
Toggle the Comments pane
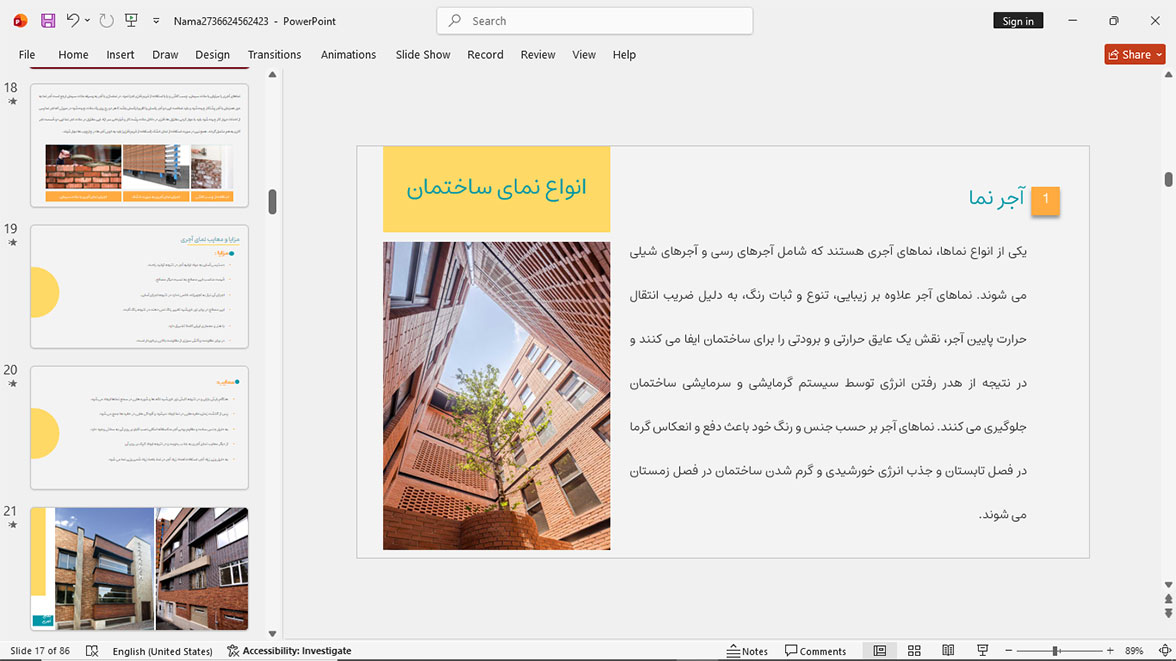coord(815,650)
